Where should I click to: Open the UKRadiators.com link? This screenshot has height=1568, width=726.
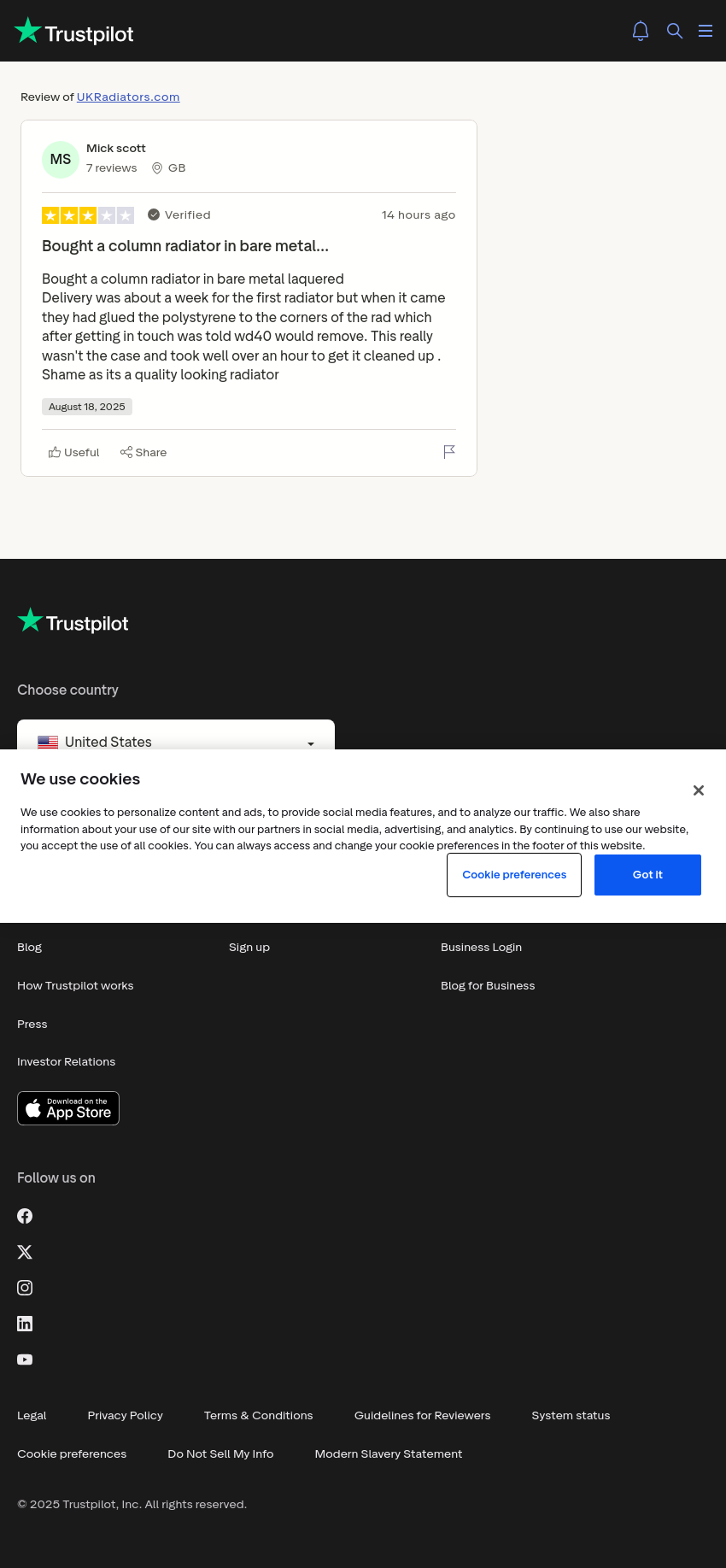click(128, 97)
